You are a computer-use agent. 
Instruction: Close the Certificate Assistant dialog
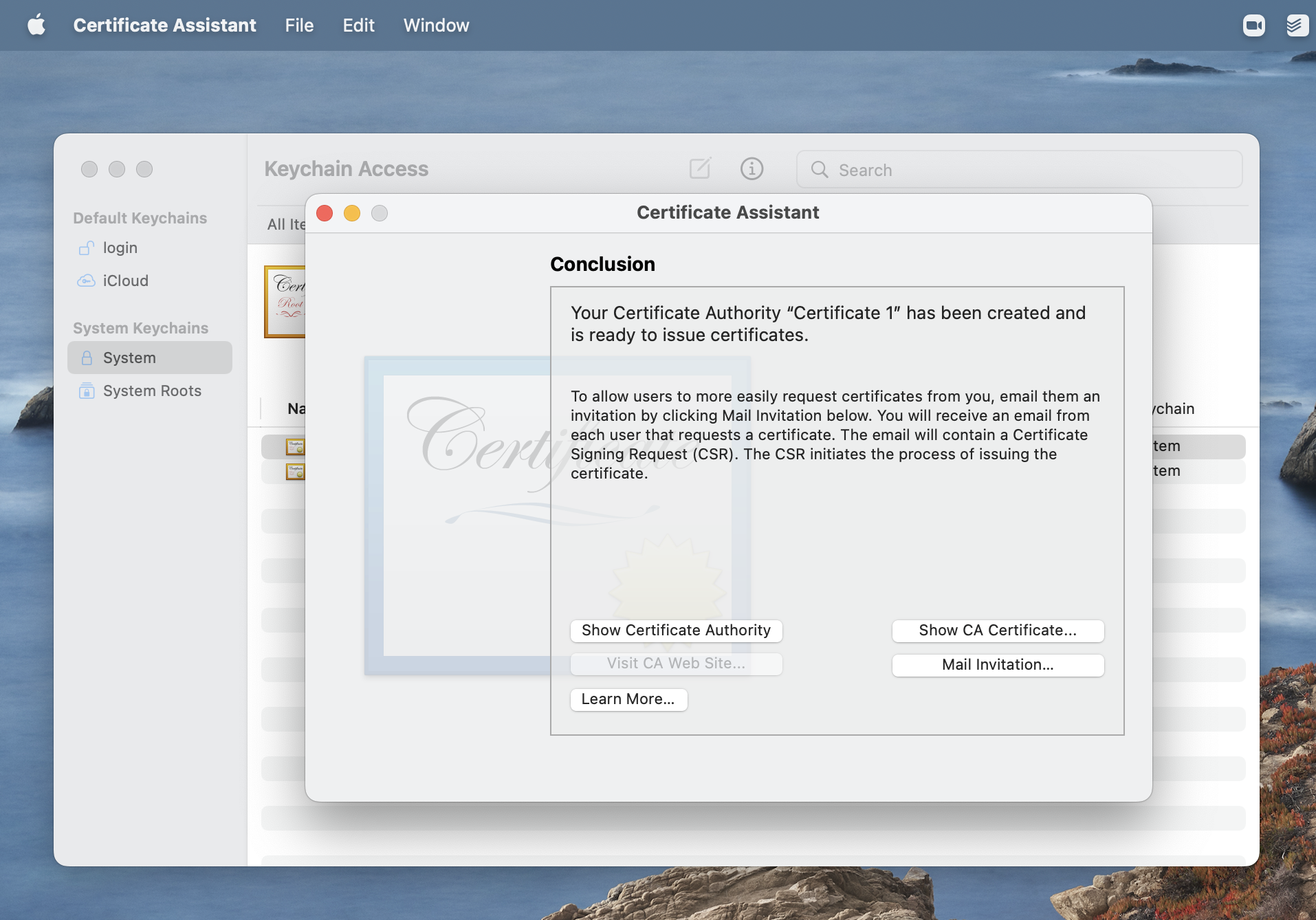[x=325, y=213]
